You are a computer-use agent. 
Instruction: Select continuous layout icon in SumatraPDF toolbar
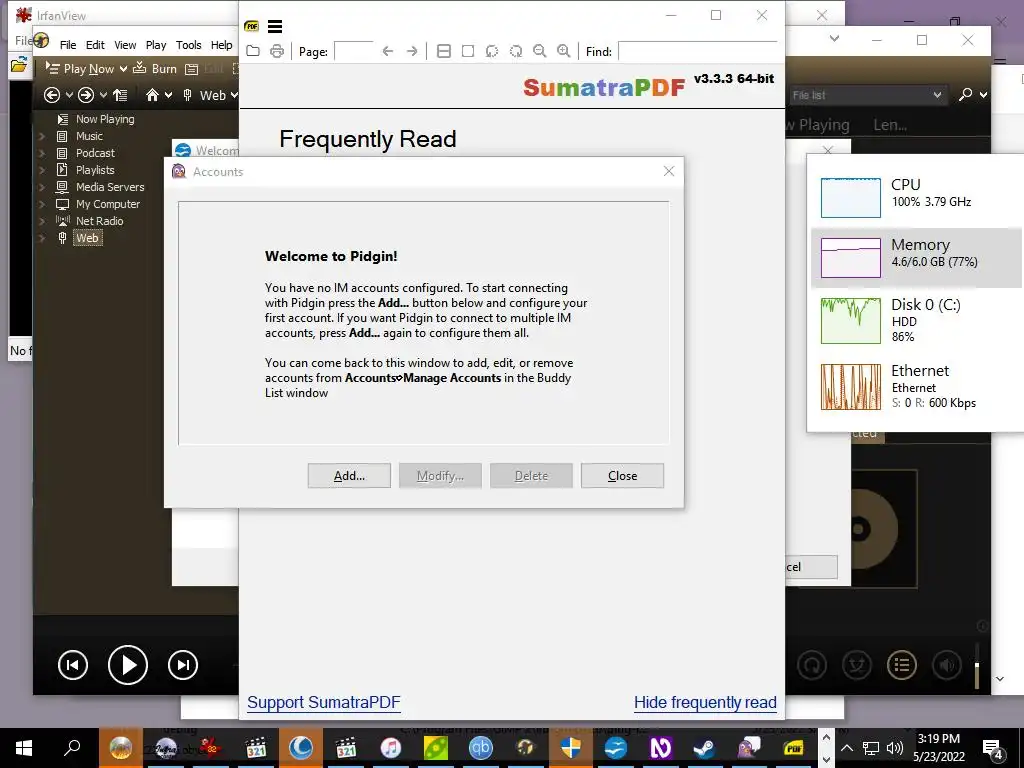point(444,51)
